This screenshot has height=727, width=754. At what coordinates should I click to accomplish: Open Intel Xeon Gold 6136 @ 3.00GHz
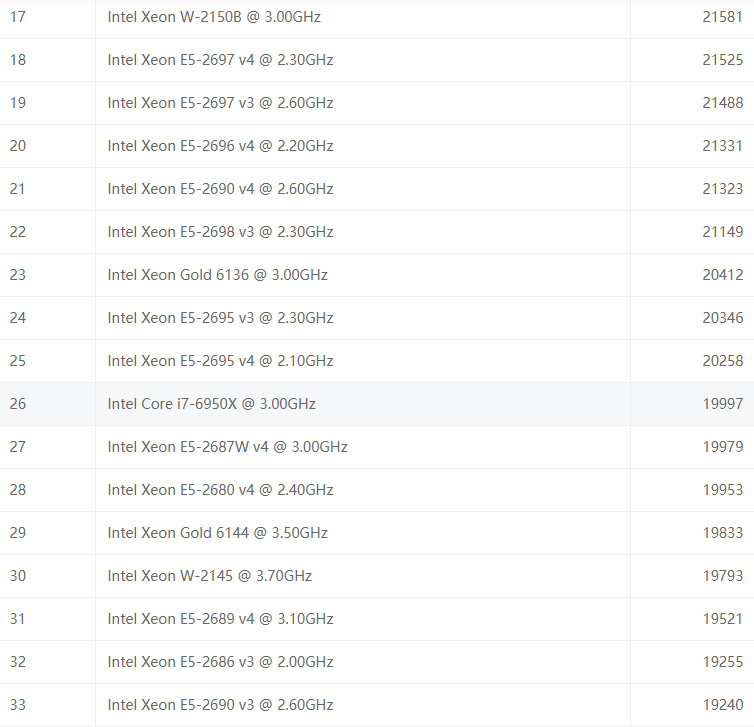pyautogui.click(x=217, y=275)
